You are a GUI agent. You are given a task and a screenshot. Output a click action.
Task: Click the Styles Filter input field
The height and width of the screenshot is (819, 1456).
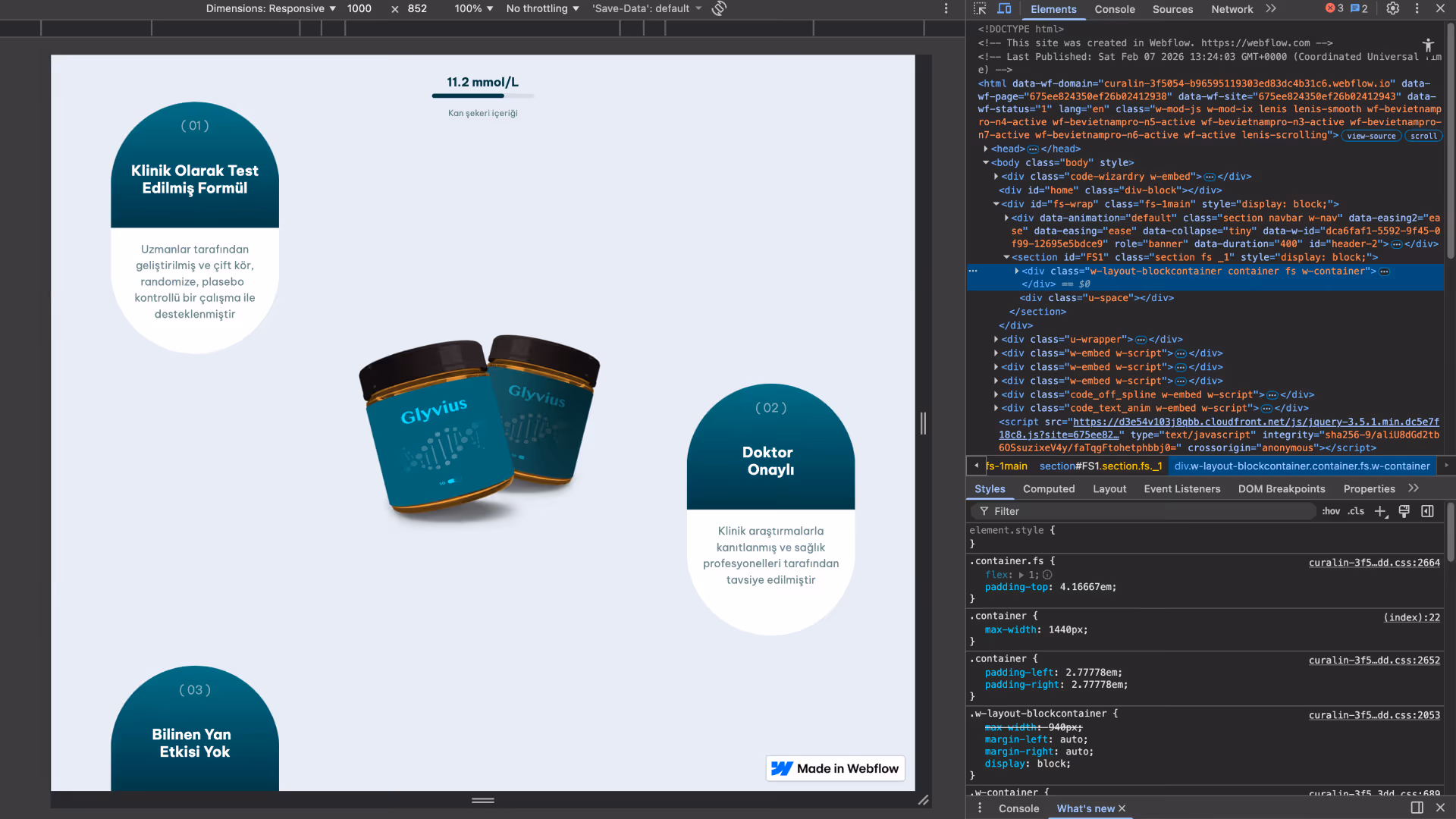(1145, 512)
